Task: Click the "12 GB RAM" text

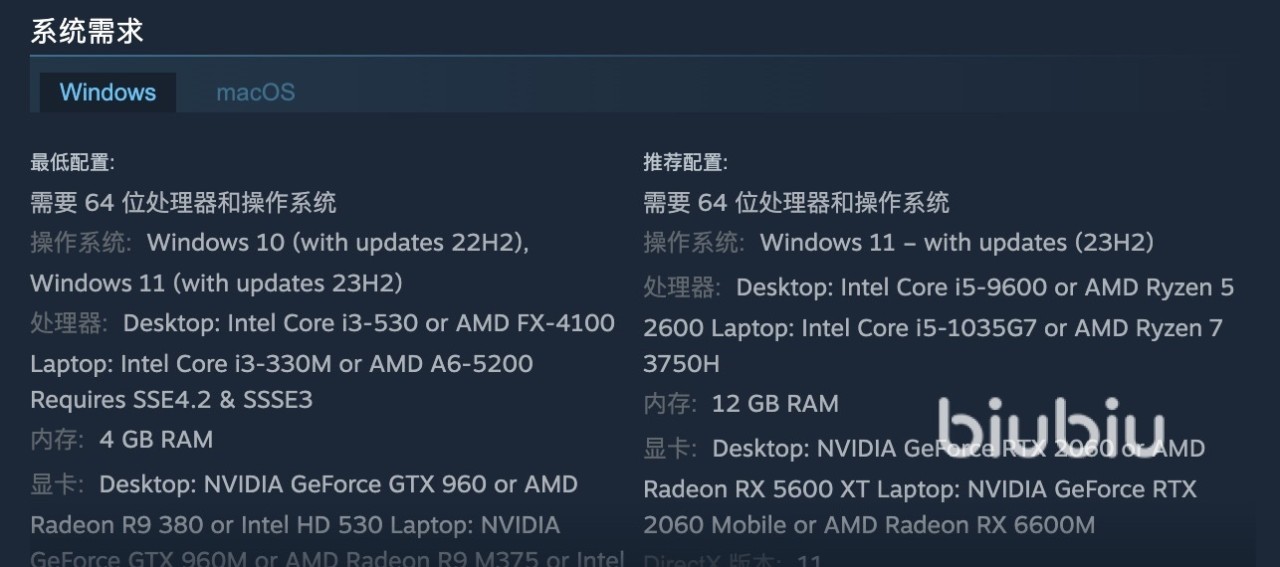Action: (x=775, y=404)
